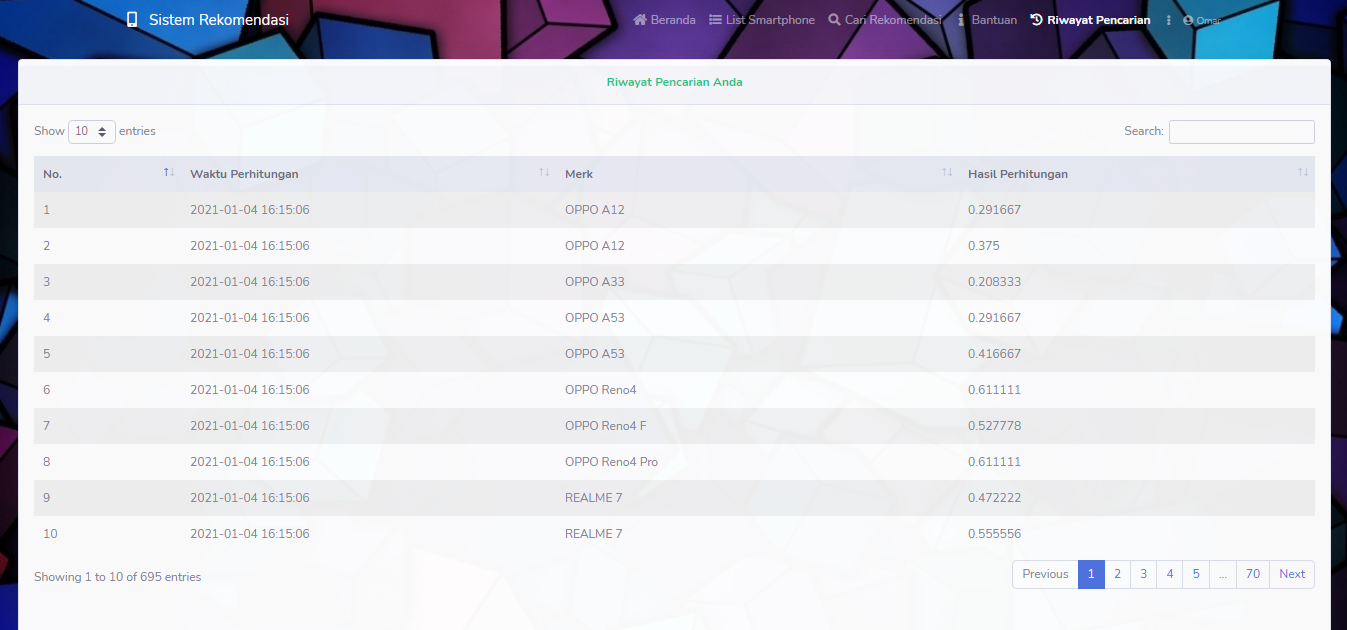Click the value 0.375
This screenshot has width=1347, height=630.
(x=983, y=246)
